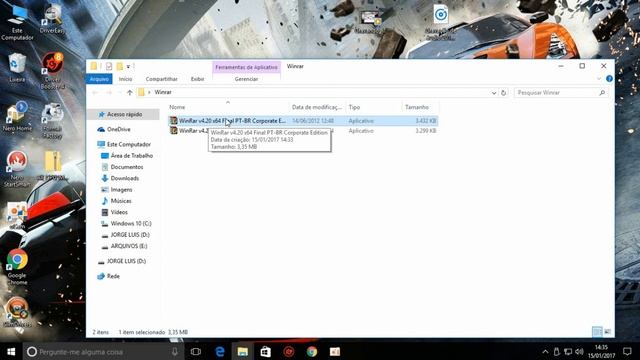Click the Cortana search box
The image size is (640, 360).
tap(103, 351)
